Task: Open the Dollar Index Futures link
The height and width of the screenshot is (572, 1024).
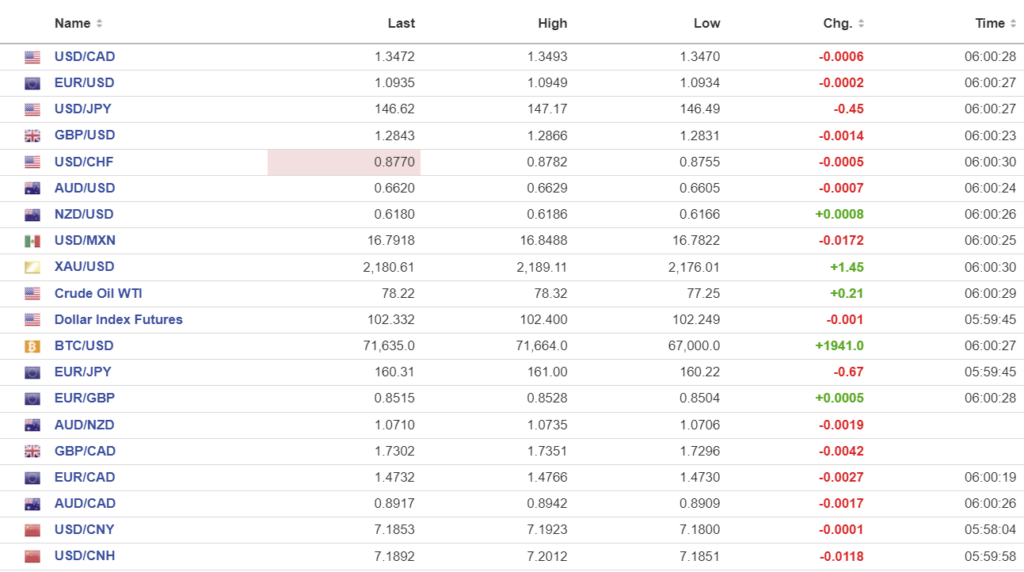Action: (x=118, y=320)
